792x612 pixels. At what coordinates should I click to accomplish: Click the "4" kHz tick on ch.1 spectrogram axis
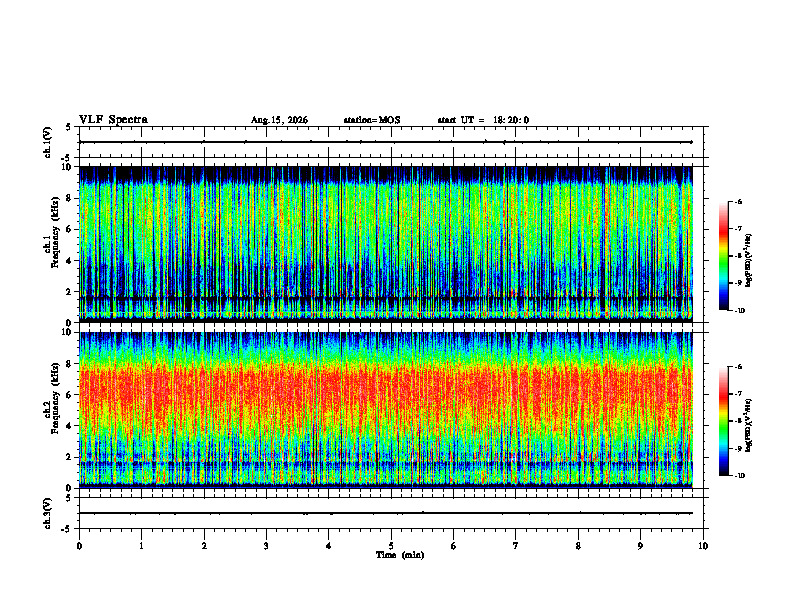coord(70,261)
